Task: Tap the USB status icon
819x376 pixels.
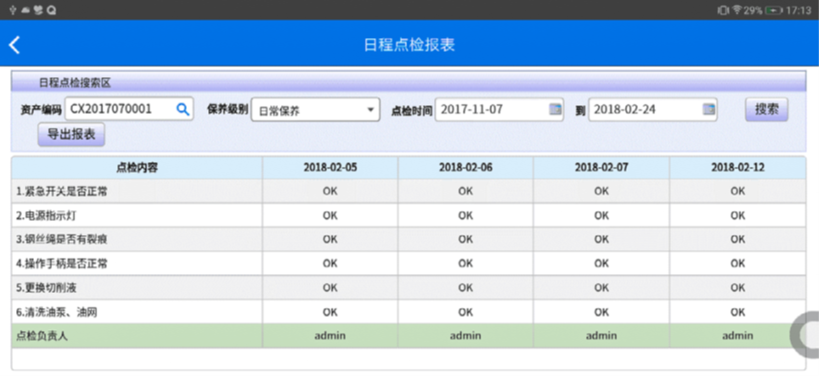Action: (x=13, y=10)
